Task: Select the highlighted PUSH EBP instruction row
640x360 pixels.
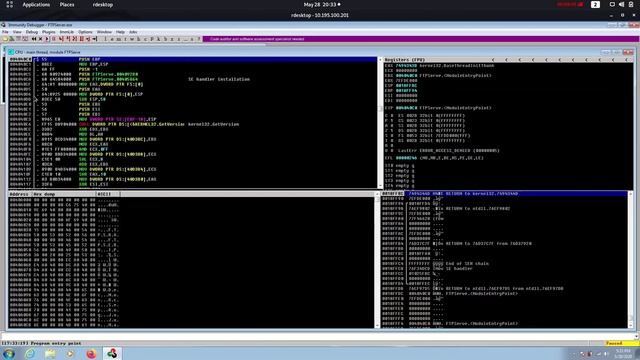Action: [x=193, y=60]
